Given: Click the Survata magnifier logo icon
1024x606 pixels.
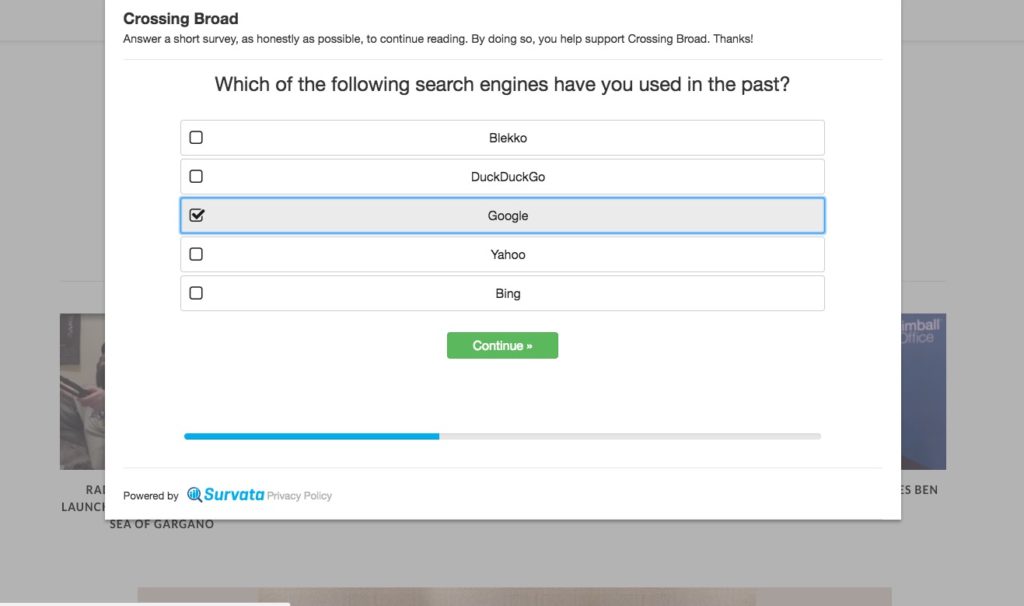Looking at the screenshot, I should pos(194,495).
